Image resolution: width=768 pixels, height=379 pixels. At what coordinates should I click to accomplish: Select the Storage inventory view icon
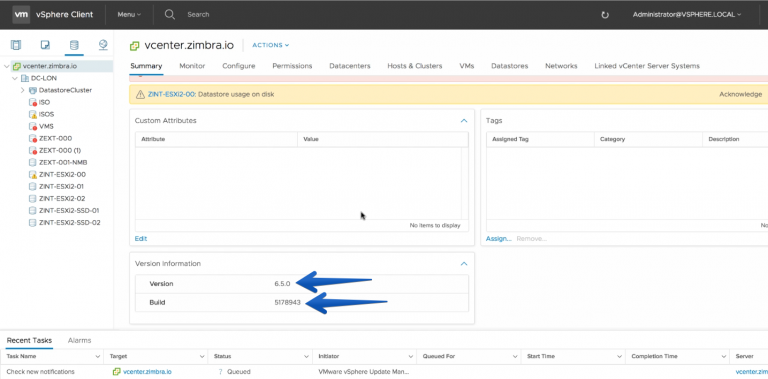point(74,46)
